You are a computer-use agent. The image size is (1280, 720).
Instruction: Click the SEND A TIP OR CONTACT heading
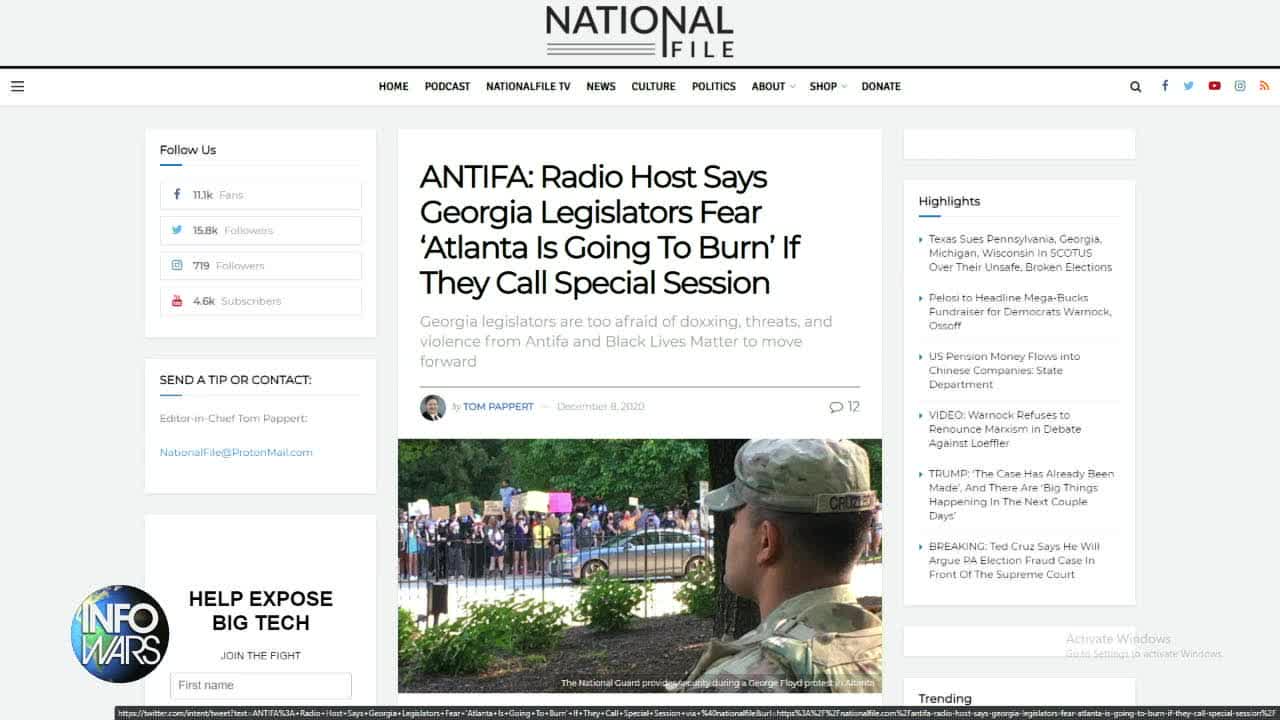236,380
